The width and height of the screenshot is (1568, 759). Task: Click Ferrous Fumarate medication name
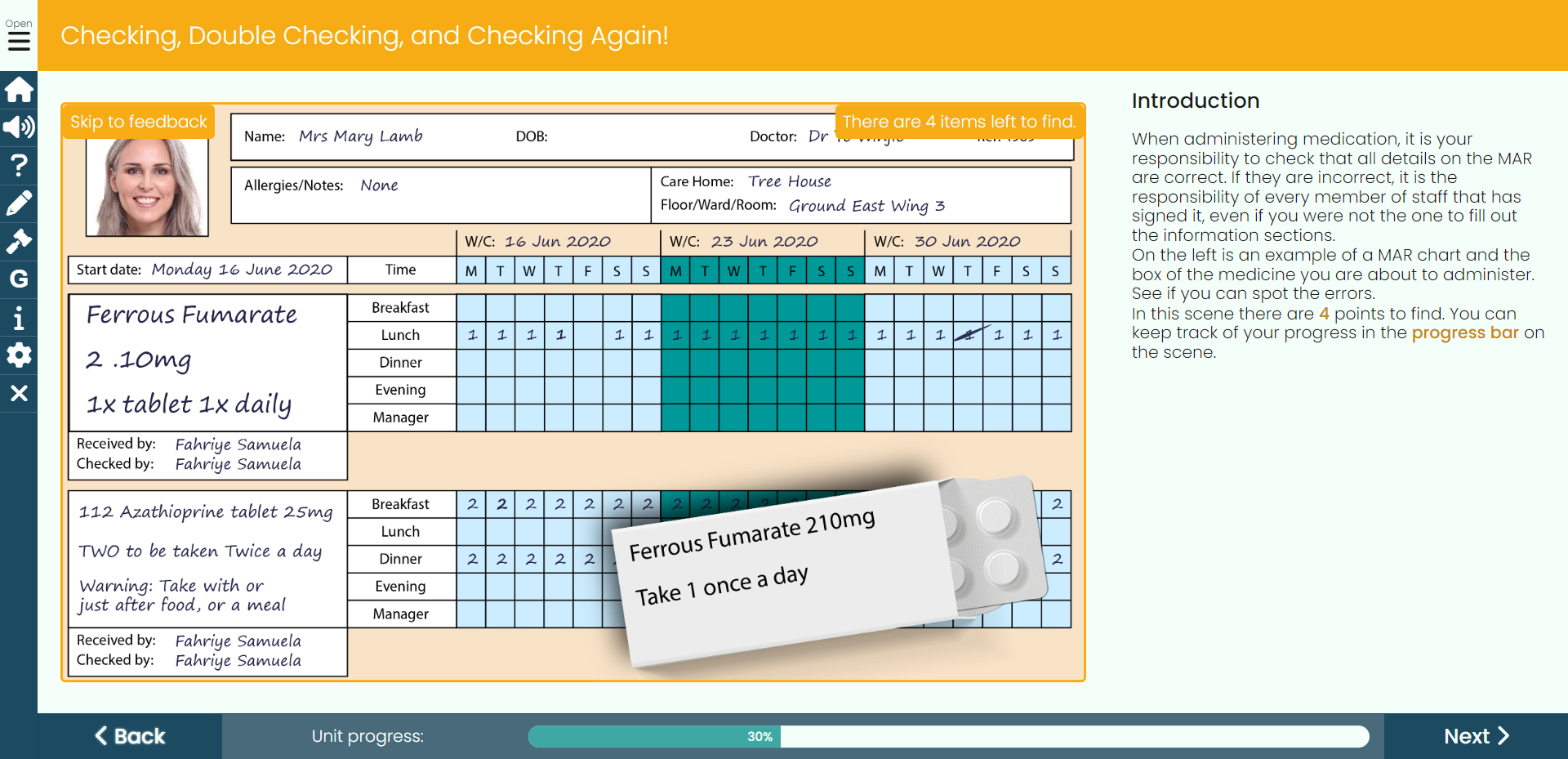[192, 315]
